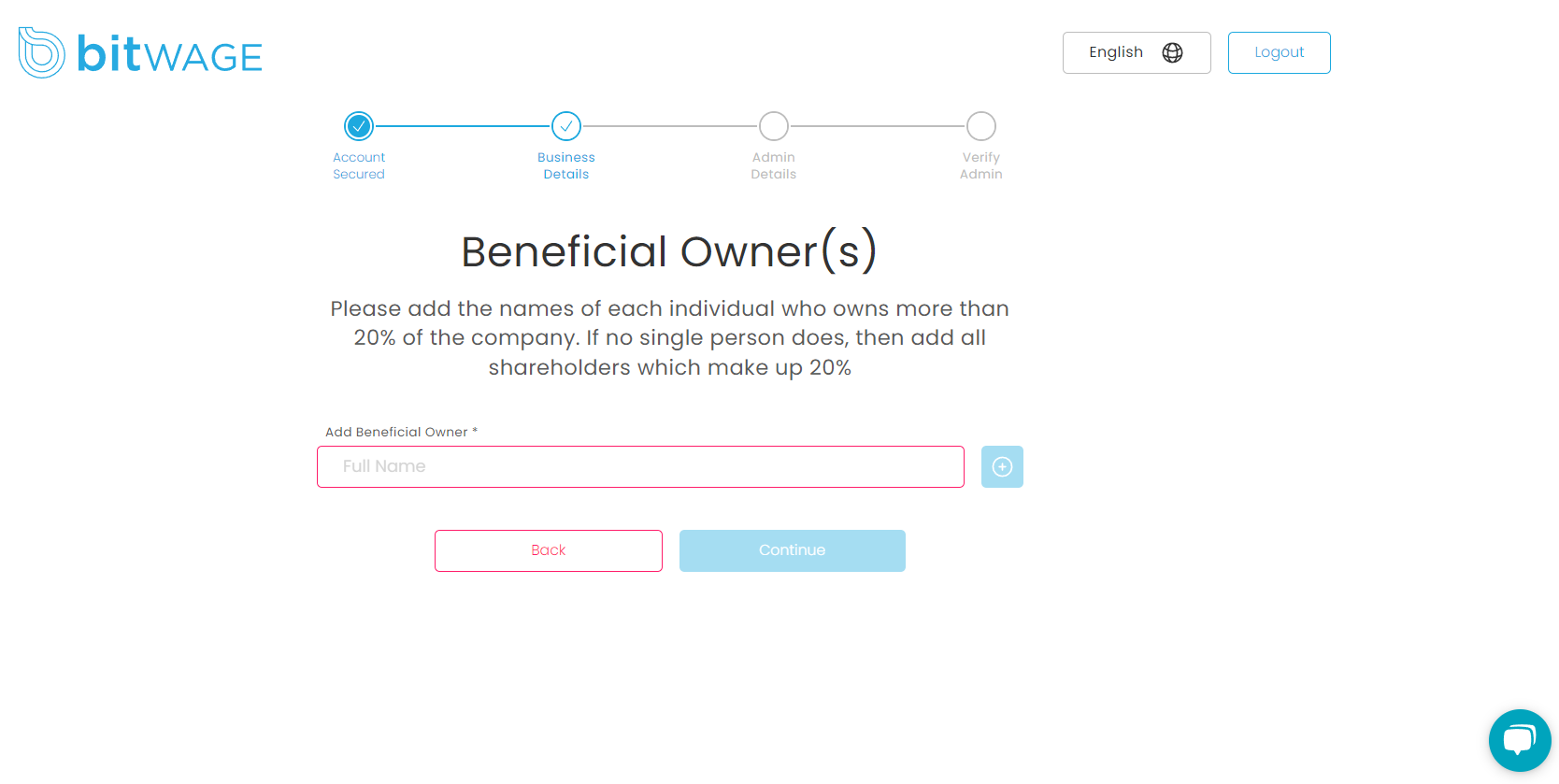This screenshot has width=1559, height=784.
Task: Click the Bitwage logo
Action: click(138, 53)
